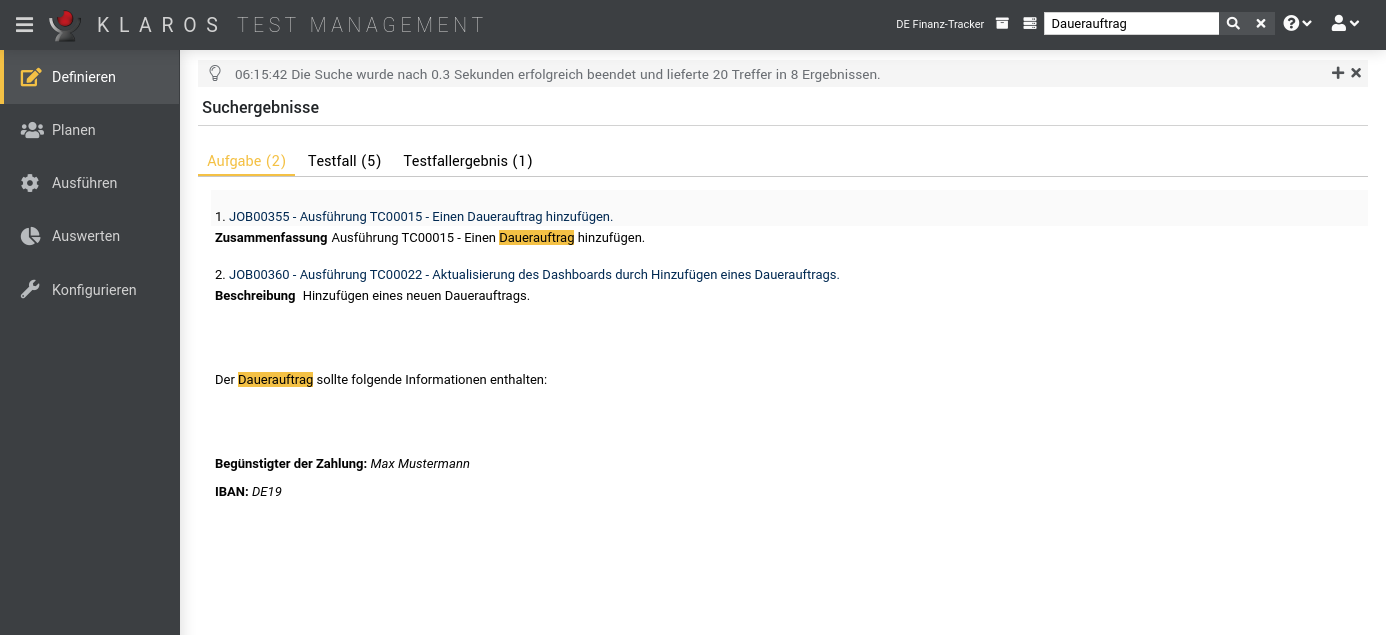
Task: Dismiss the message bar with X
Action: 1356,73
